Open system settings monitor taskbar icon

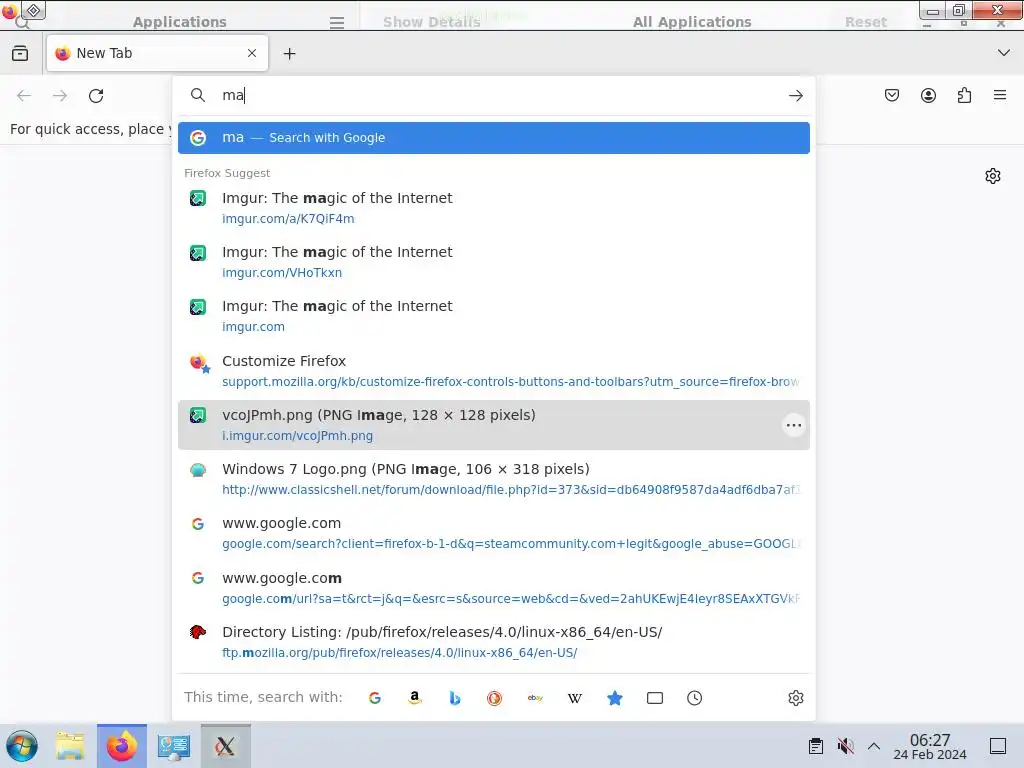coord(174,746)
